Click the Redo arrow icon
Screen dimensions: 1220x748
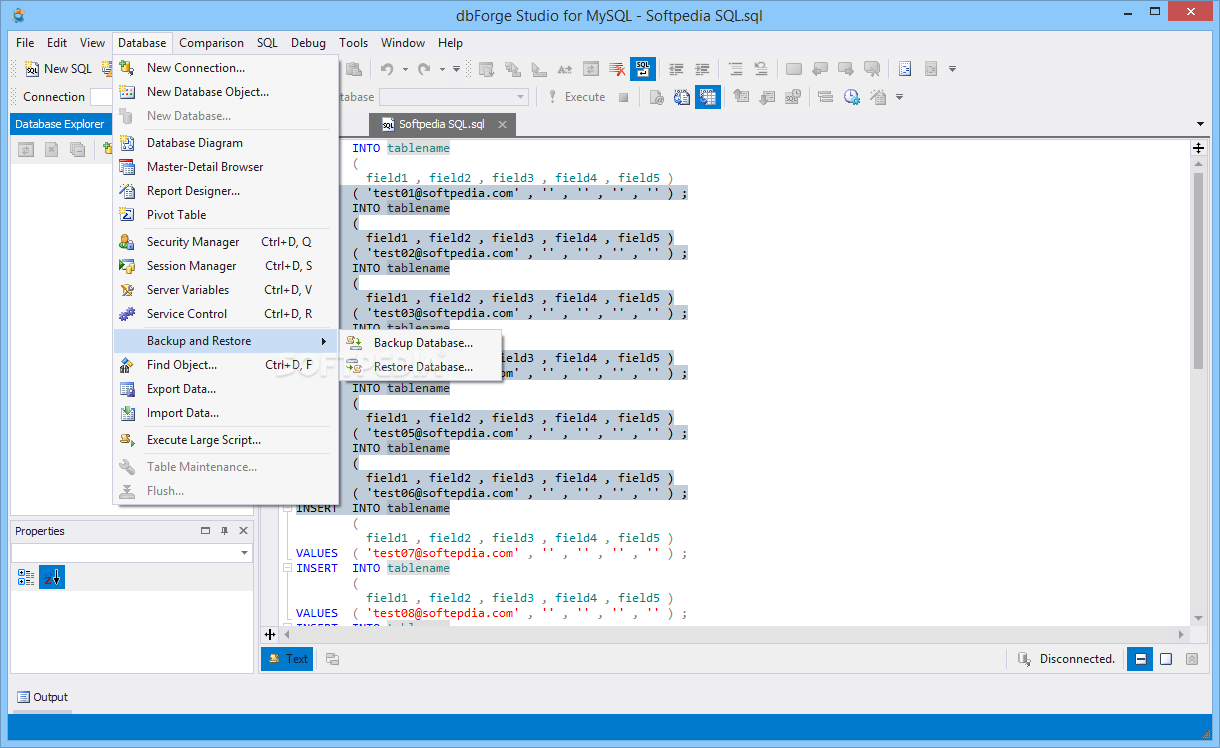424,69
